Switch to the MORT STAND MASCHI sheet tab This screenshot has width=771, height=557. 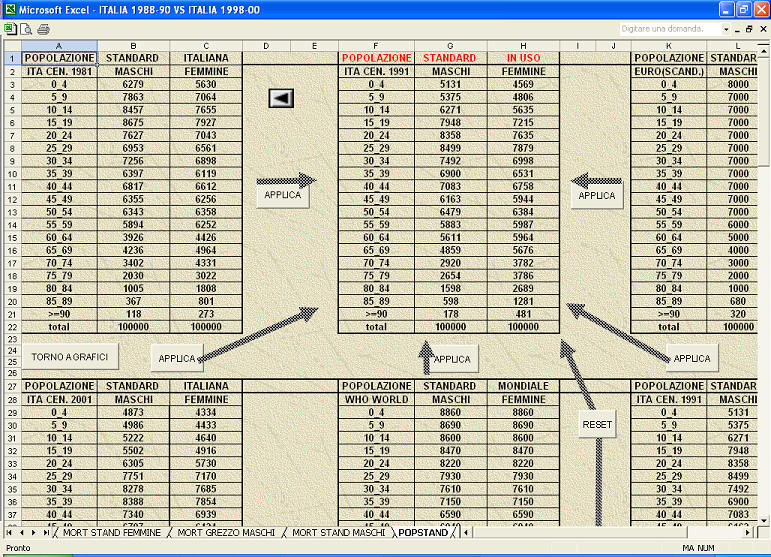click(338, 532)
